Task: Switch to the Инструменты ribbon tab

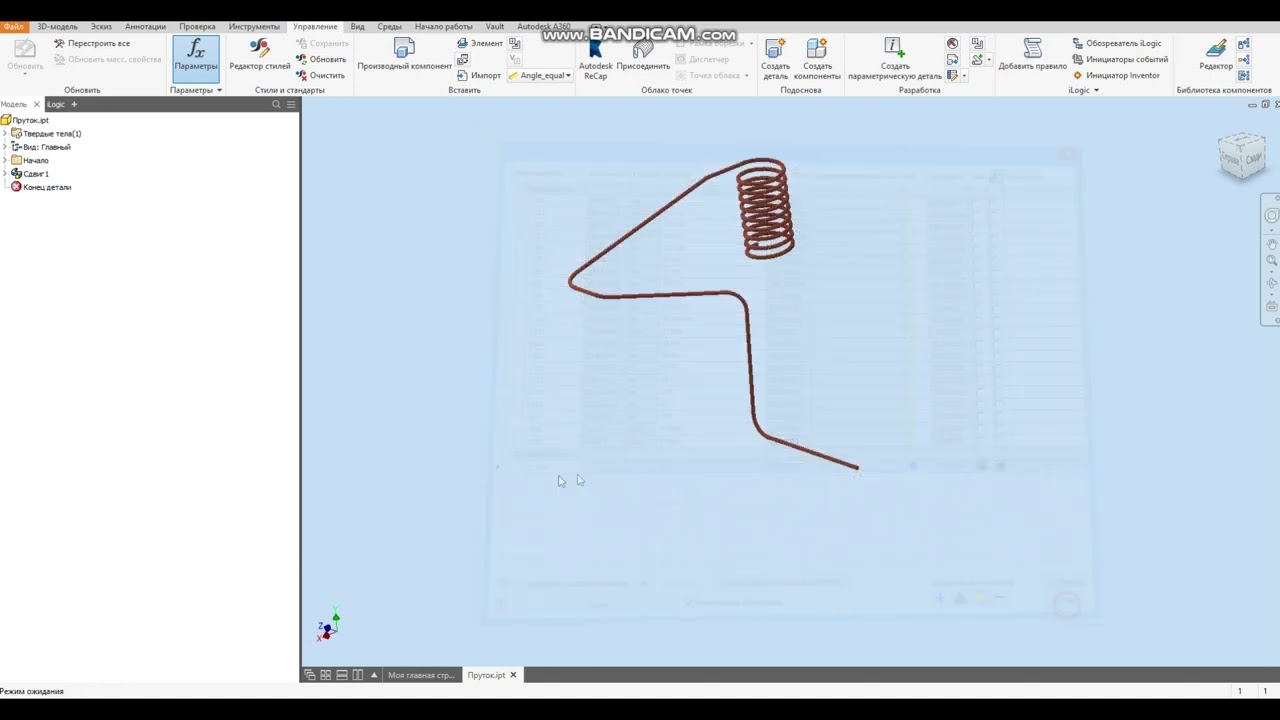Action: [254, 26]
